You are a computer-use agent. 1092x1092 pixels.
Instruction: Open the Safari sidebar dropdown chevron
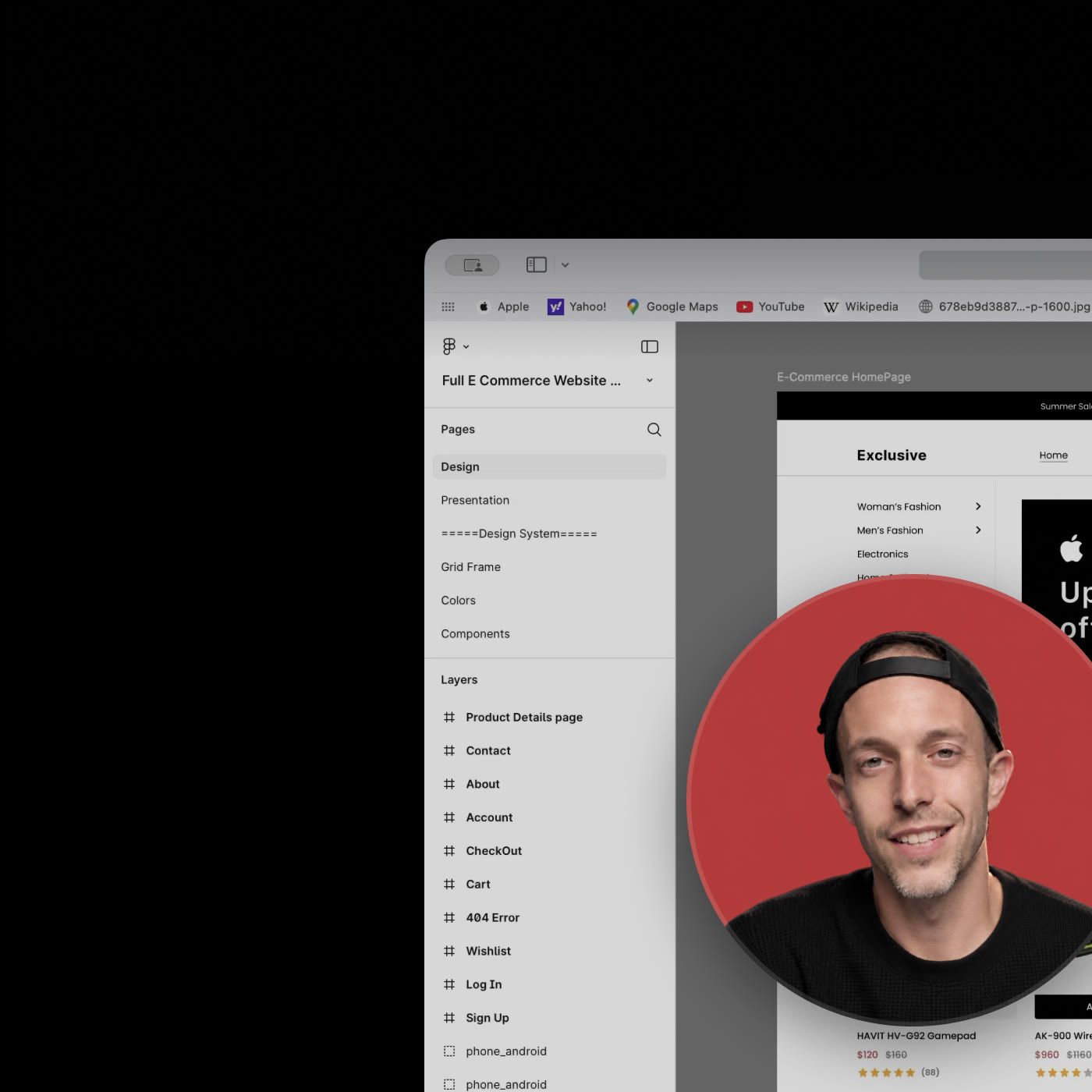pos(565,265)
